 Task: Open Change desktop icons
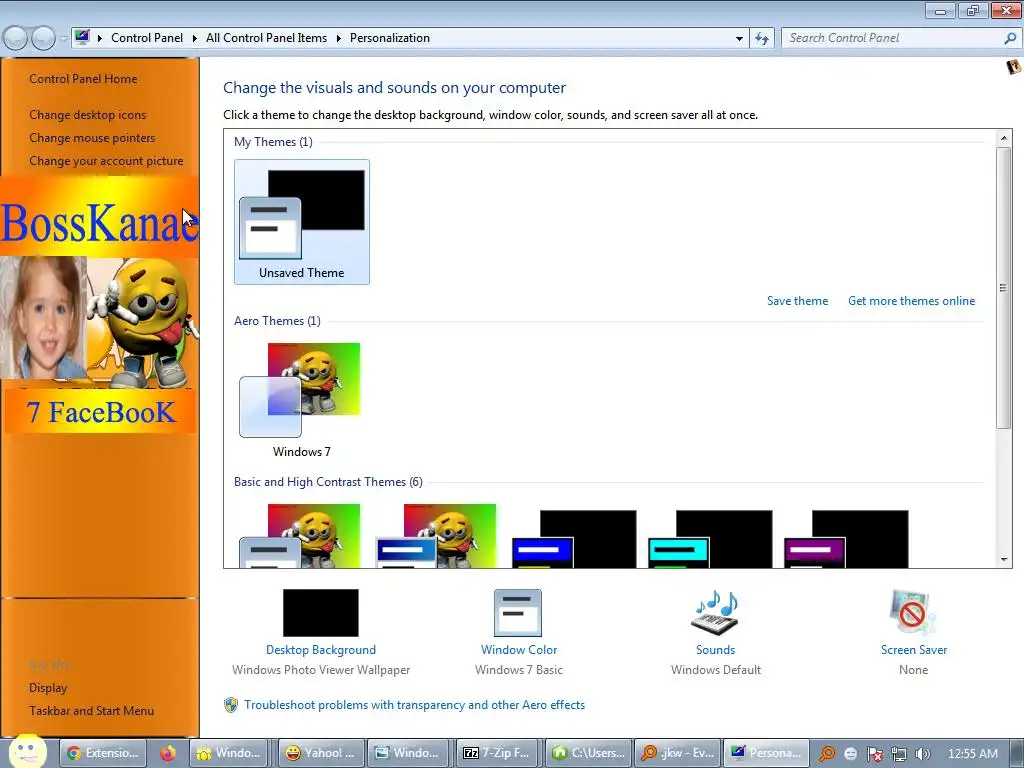pos(88,115)
